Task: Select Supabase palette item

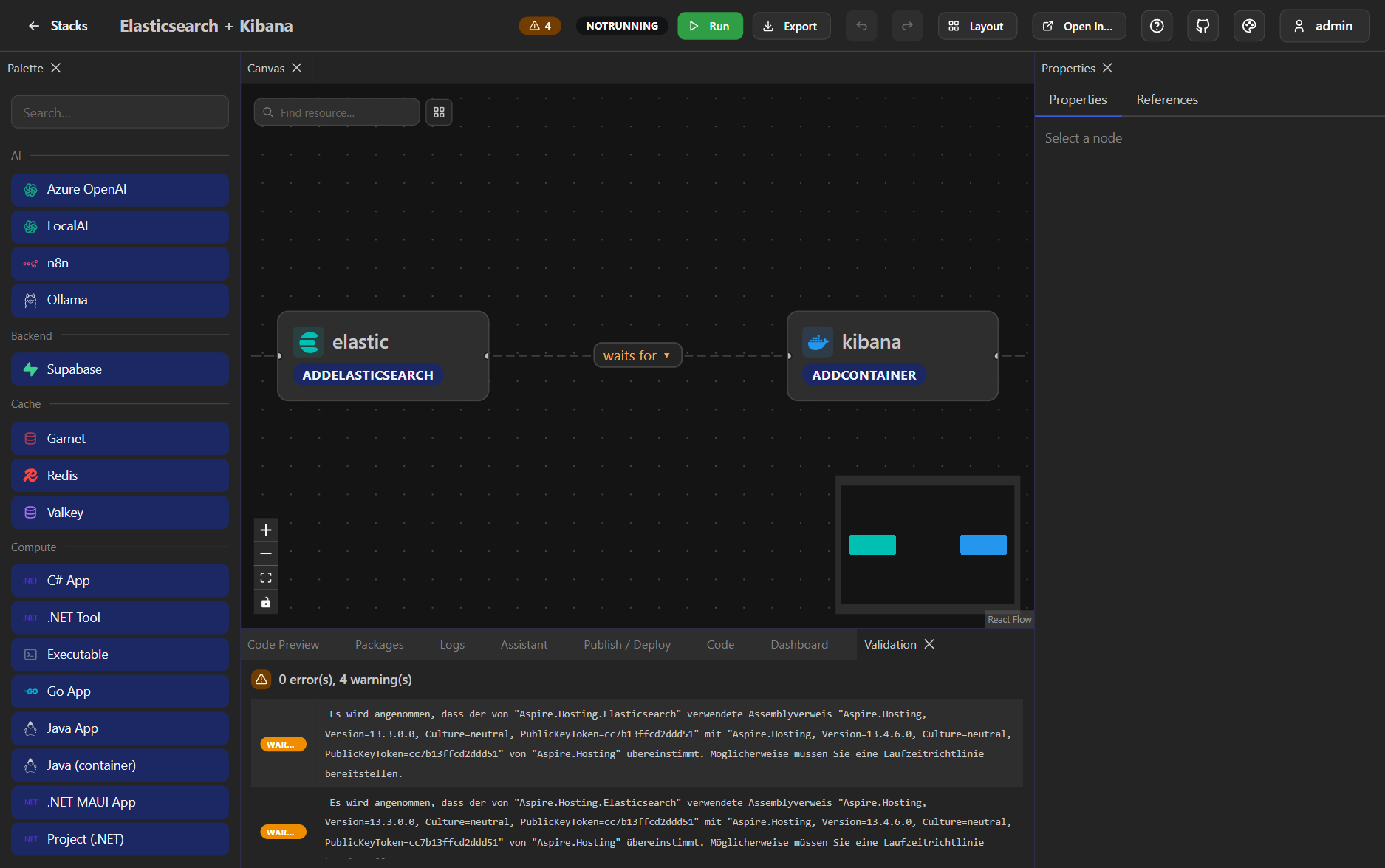Action: 120,369
